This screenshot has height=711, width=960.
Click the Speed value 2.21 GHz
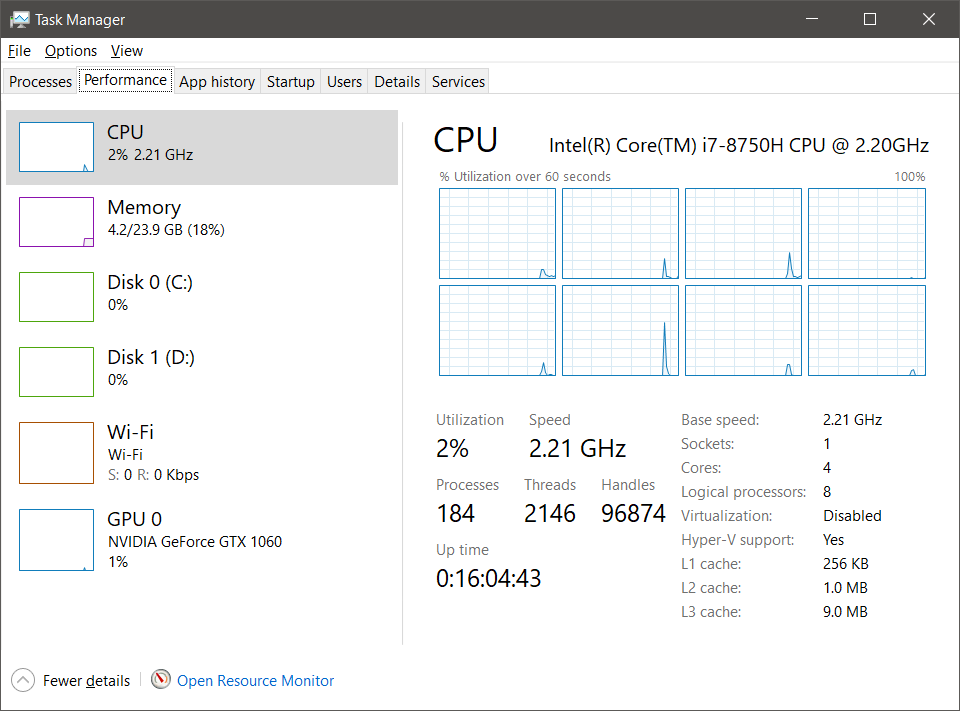coord(577,448)
